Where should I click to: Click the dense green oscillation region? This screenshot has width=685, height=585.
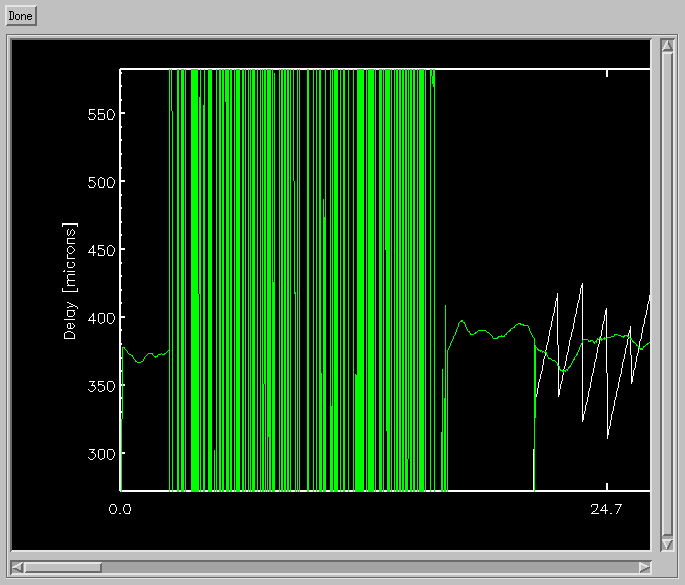point(300,280)
